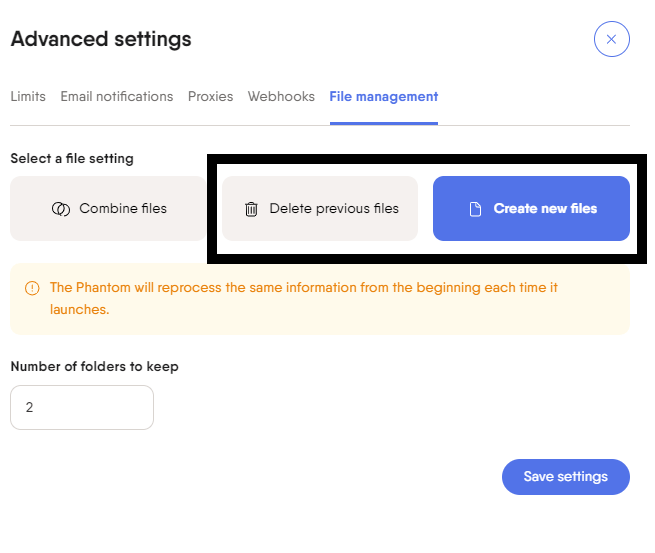
Task: Select the File management tab
Action: (384, 97)
